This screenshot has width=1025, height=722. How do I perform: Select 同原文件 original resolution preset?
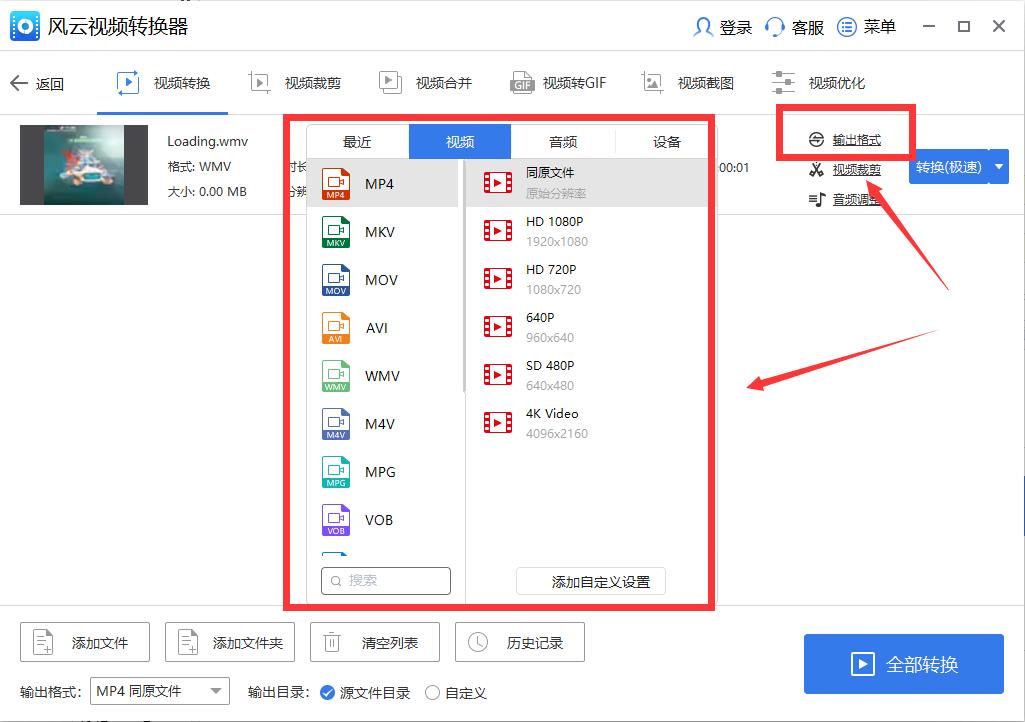(587, 183)
